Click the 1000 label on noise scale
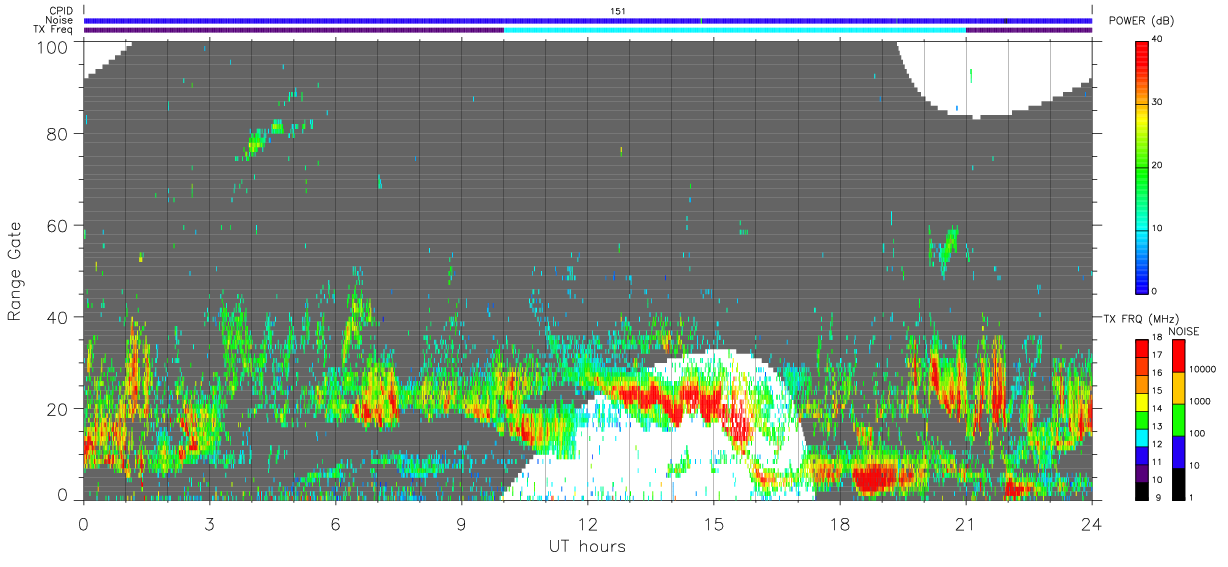1228x567 pixels. click(x=1200, y=401)
